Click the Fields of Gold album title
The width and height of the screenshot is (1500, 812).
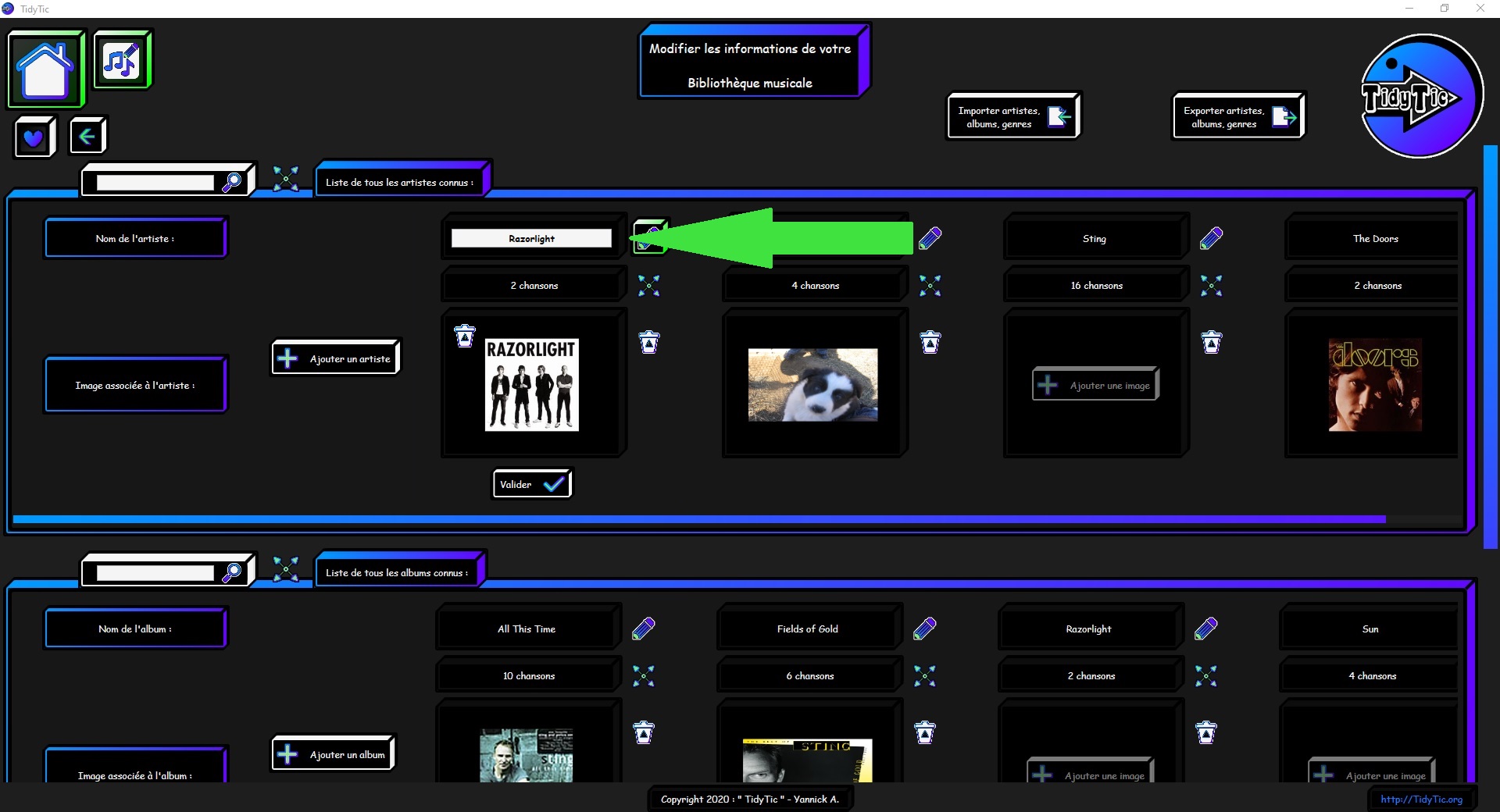(x=808, y=629)
